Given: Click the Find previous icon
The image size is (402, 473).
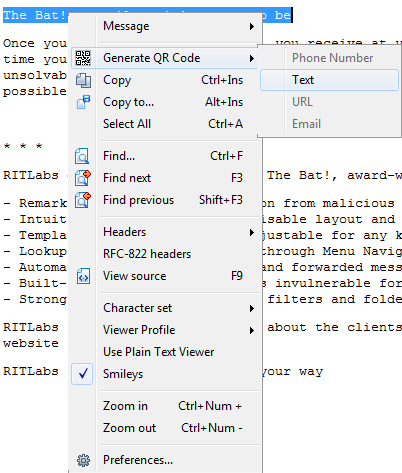Looking at the screenshot, I should [x=83, y=200].
